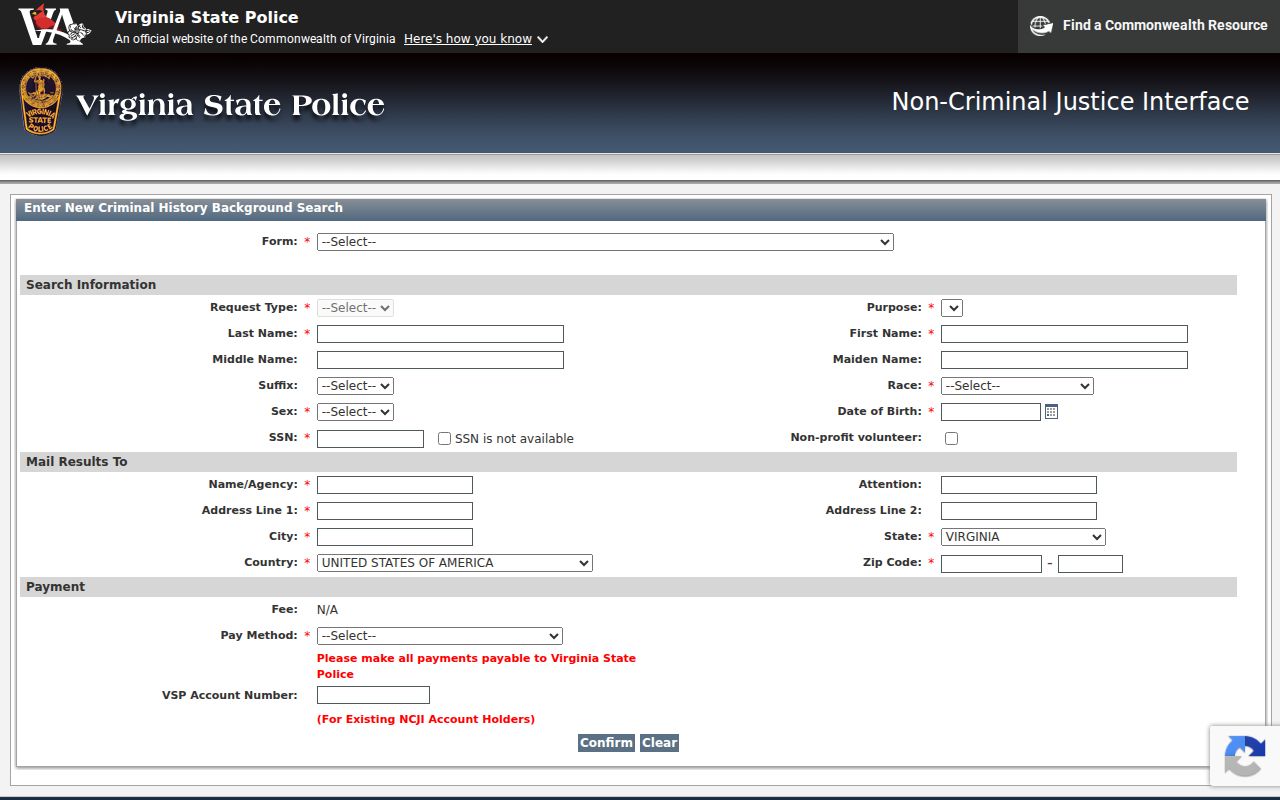Click the Fee value N/A

pyautogui.click(x=328, y=610)
